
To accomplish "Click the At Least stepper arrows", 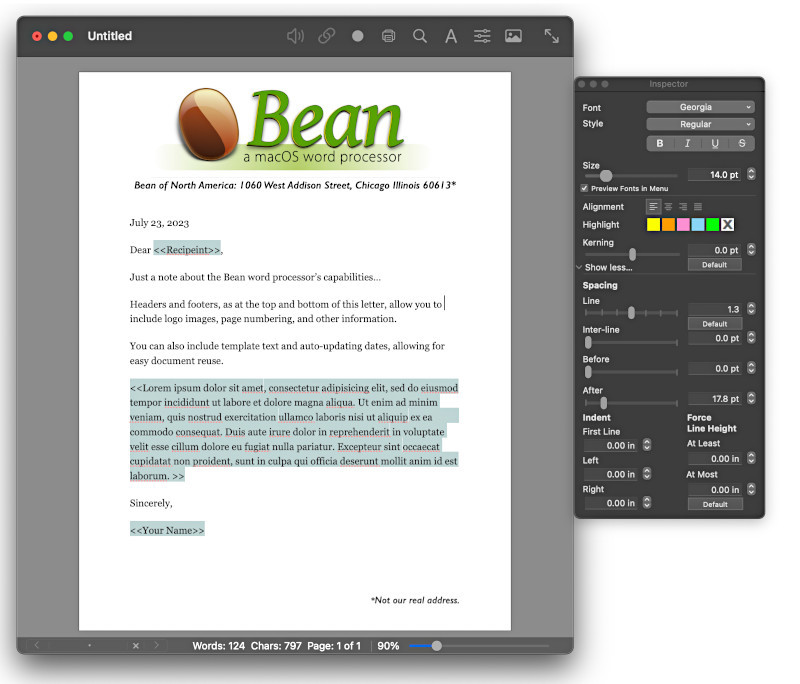I will 751,458.
